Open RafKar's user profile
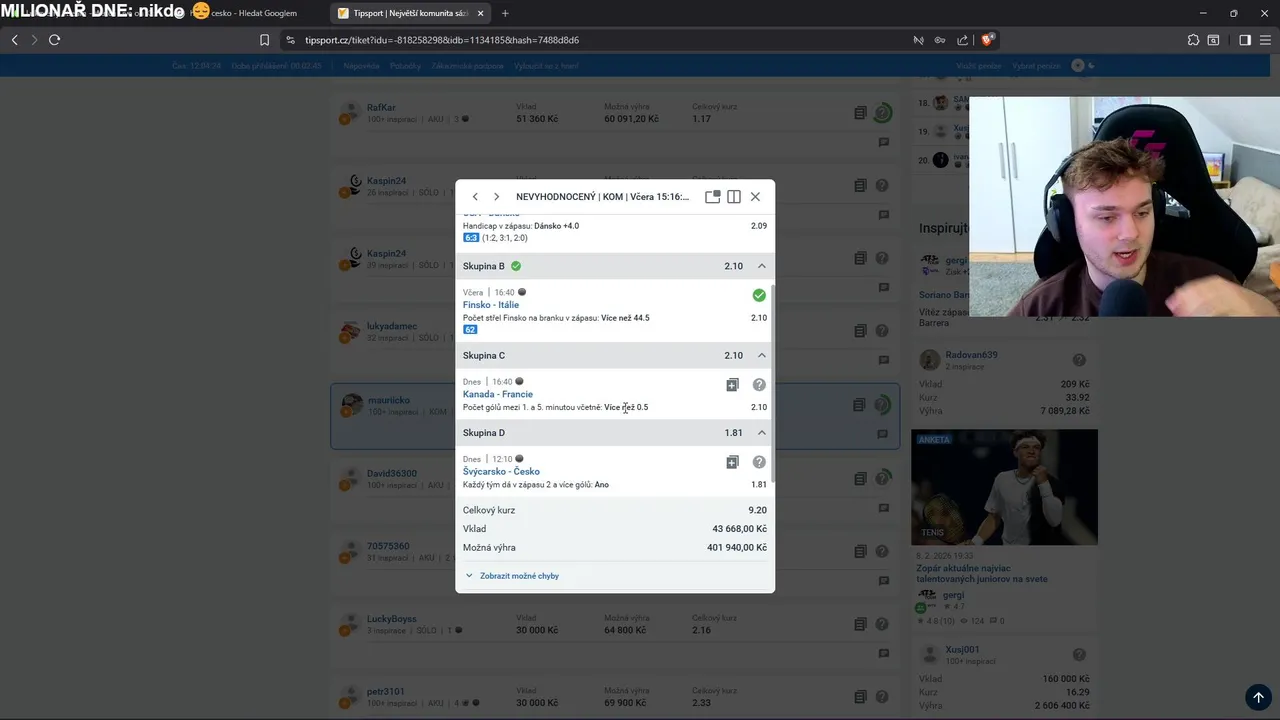 pos(381,107)
